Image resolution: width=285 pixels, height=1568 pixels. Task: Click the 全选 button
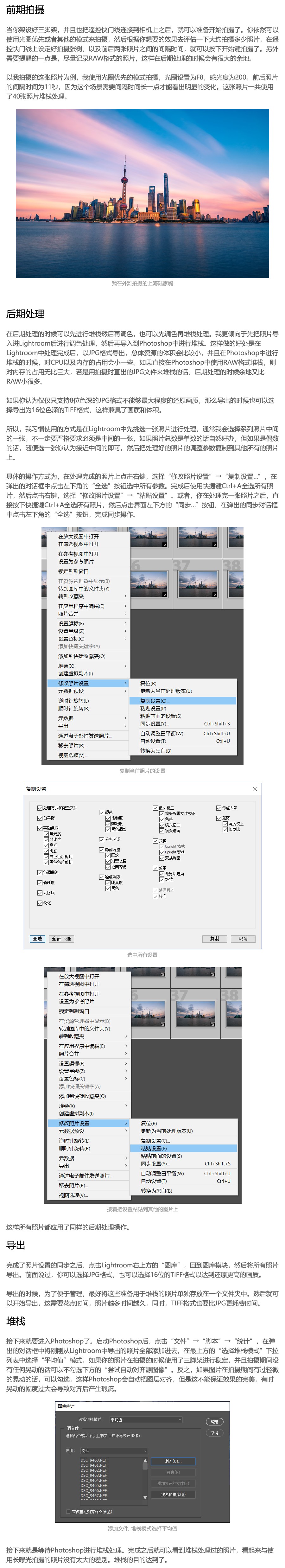[x=38, y=939]
